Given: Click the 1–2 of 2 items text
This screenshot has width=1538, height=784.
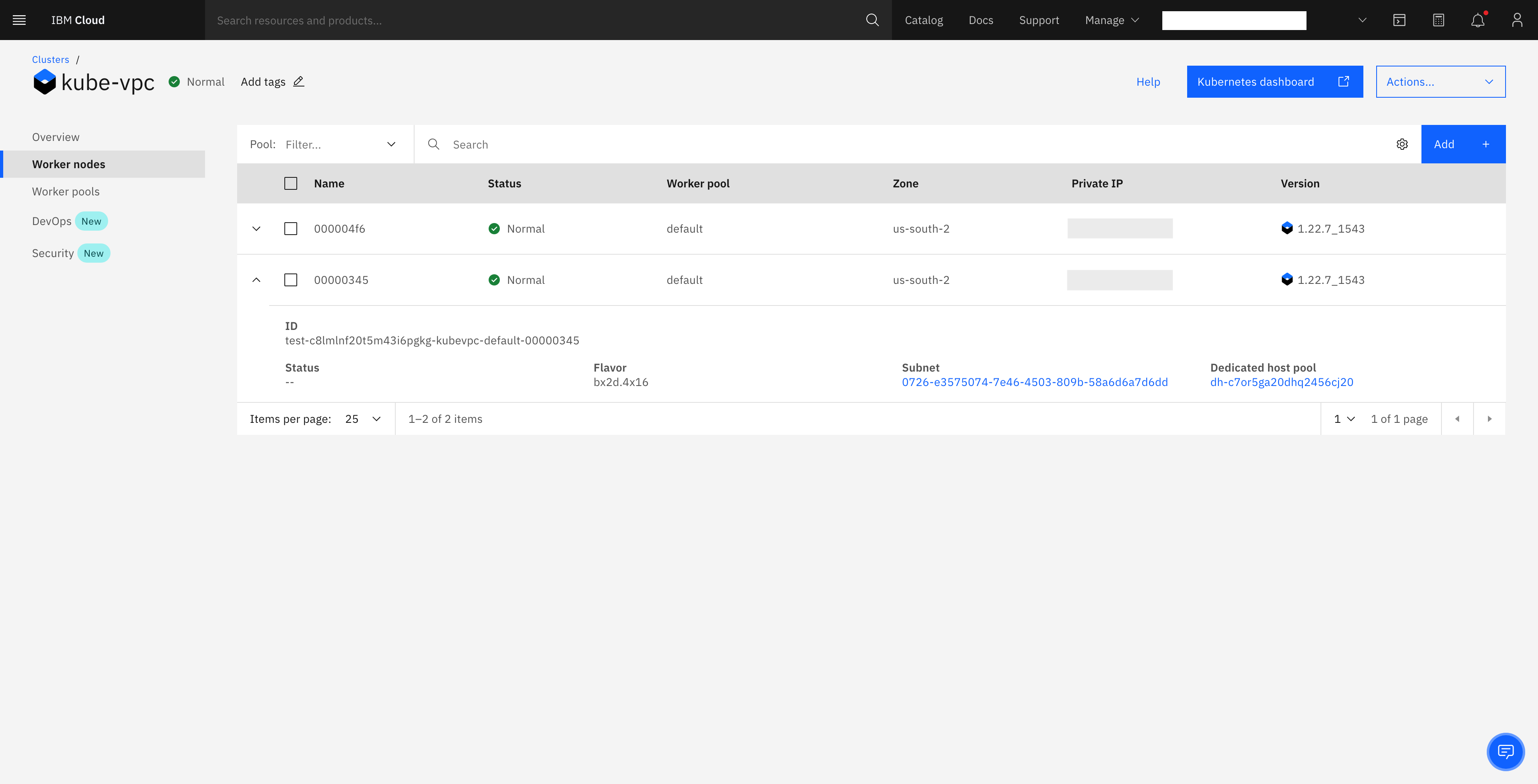Looking at the screenshot, I should tap(445, 418).
